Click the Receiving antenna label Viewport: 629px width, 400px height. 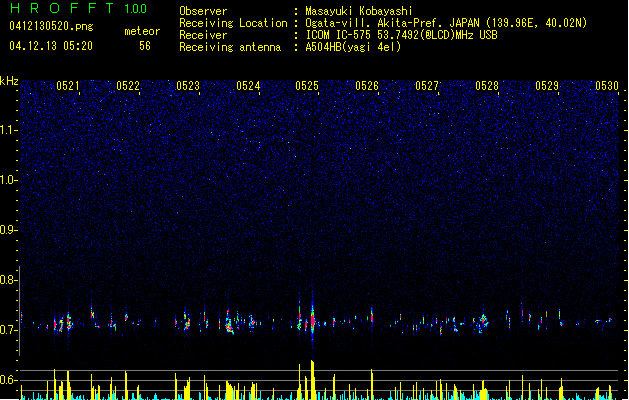[230, 47]
